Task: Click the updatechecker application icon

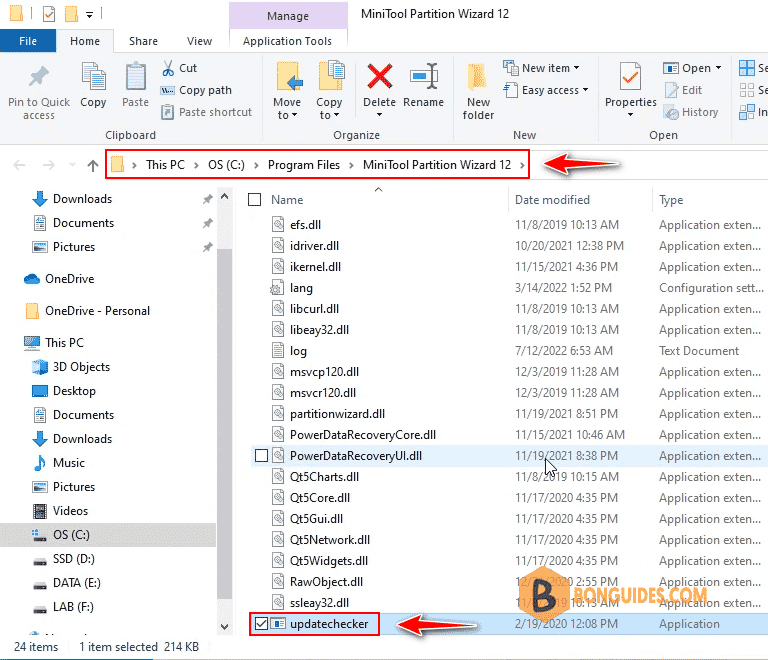Action: (278, 624)
